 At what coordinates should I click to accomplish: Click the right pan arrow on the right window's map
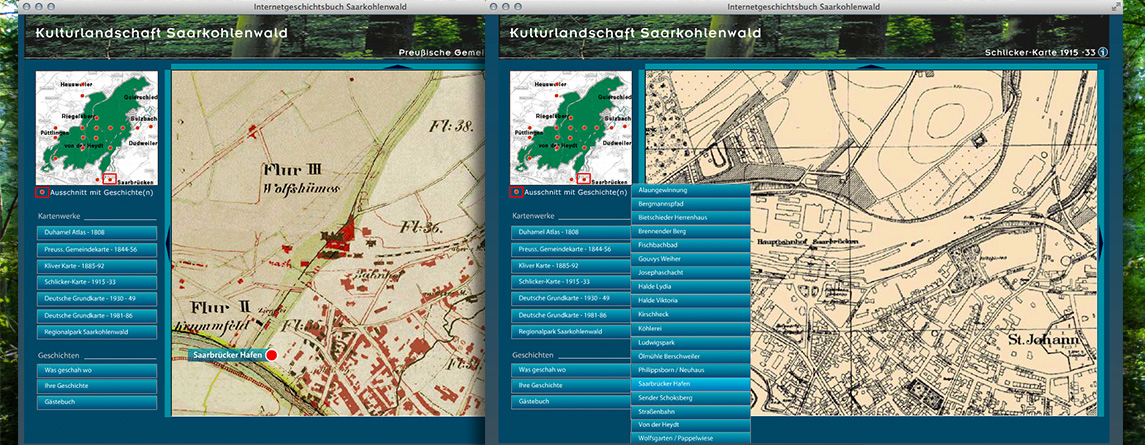1100,240
